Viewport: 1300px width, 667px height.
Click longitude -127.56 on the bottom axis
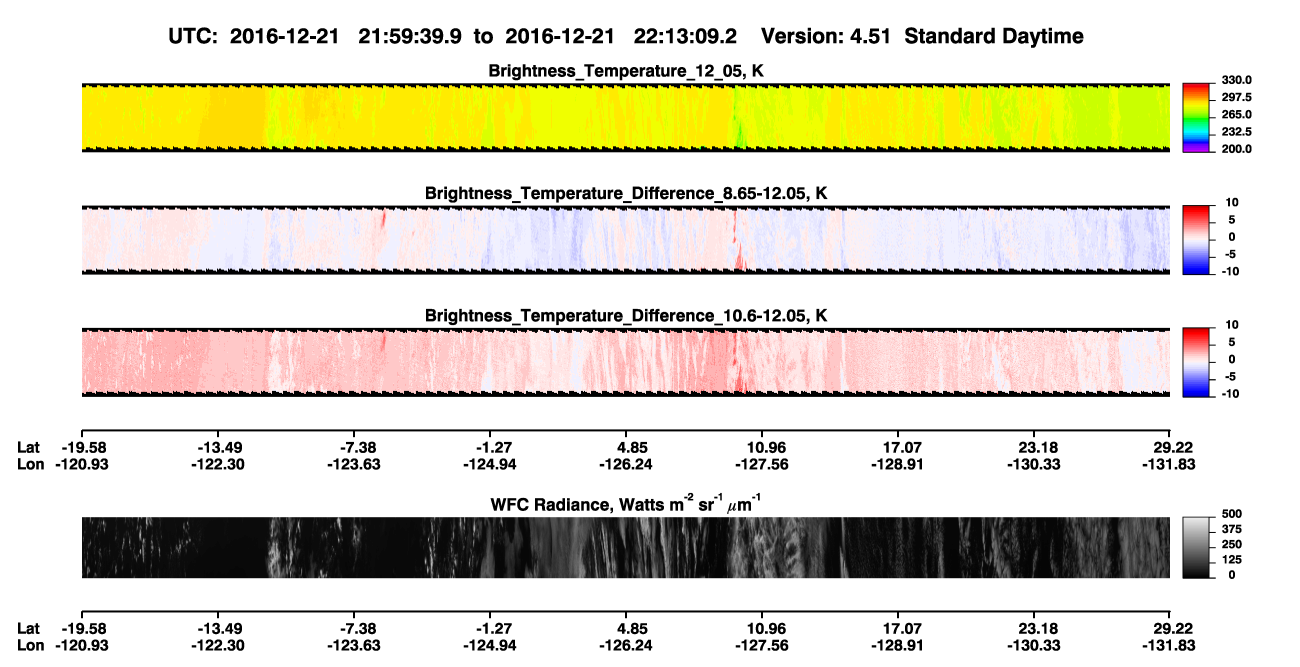(x=761, y=645)
